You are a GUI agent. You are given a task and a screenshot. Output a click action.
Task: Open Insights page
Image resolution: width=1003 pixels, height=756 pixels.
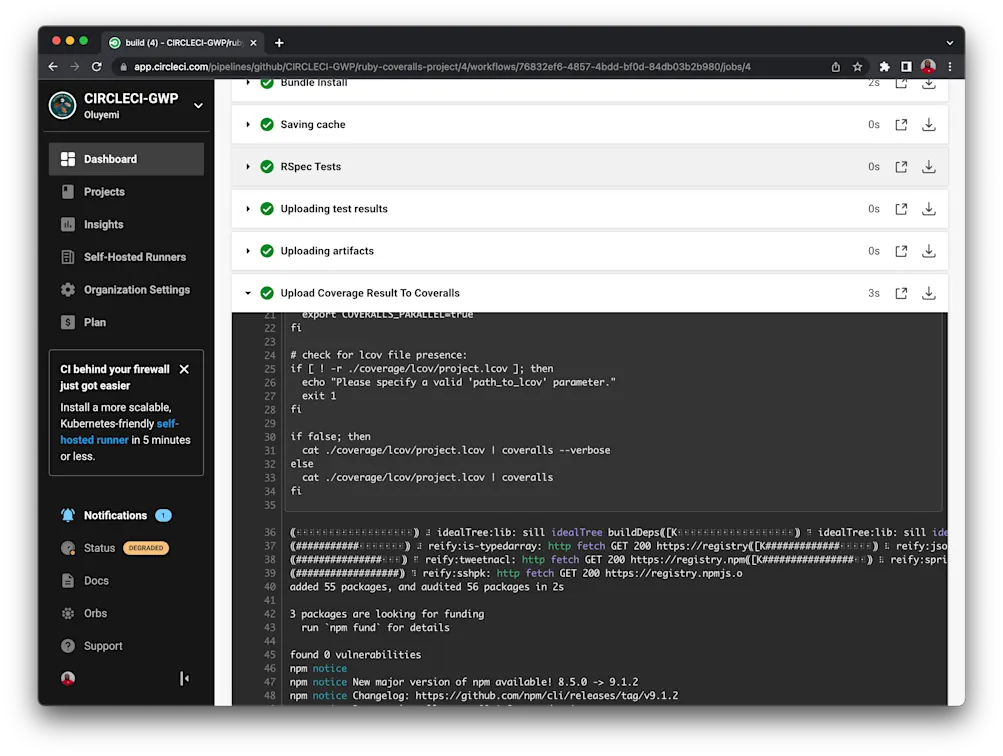tap(103, 224)
